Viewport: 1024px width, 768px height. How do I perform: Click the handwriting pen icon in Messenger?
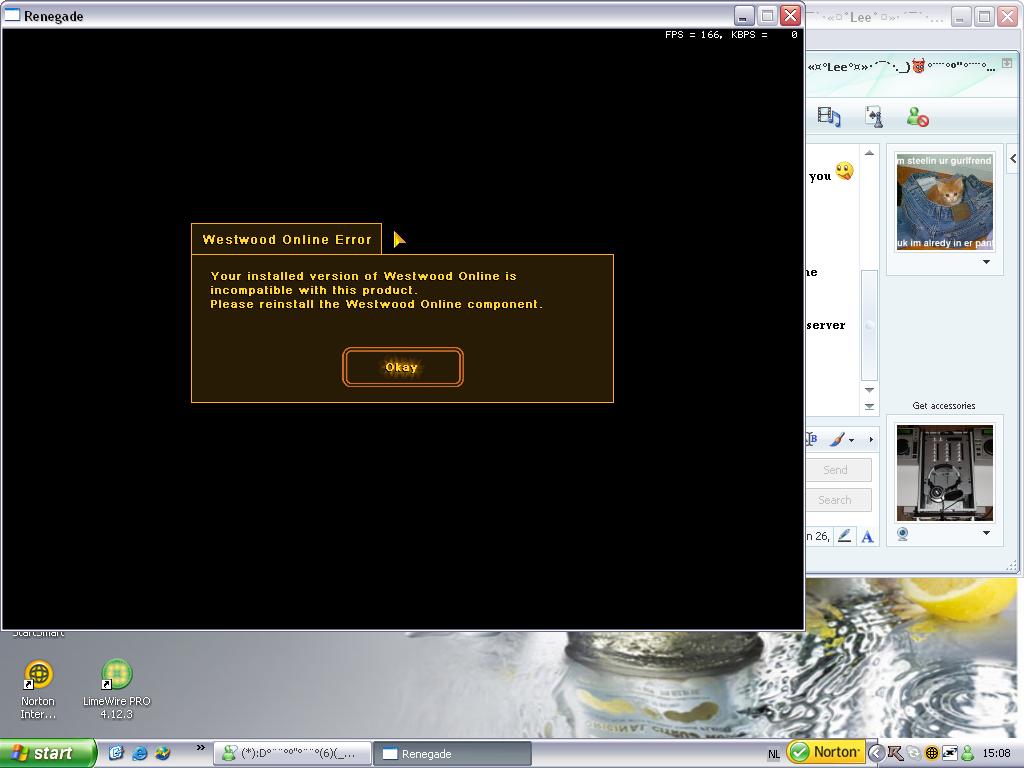pyautogui.click(x=844, y=536)
